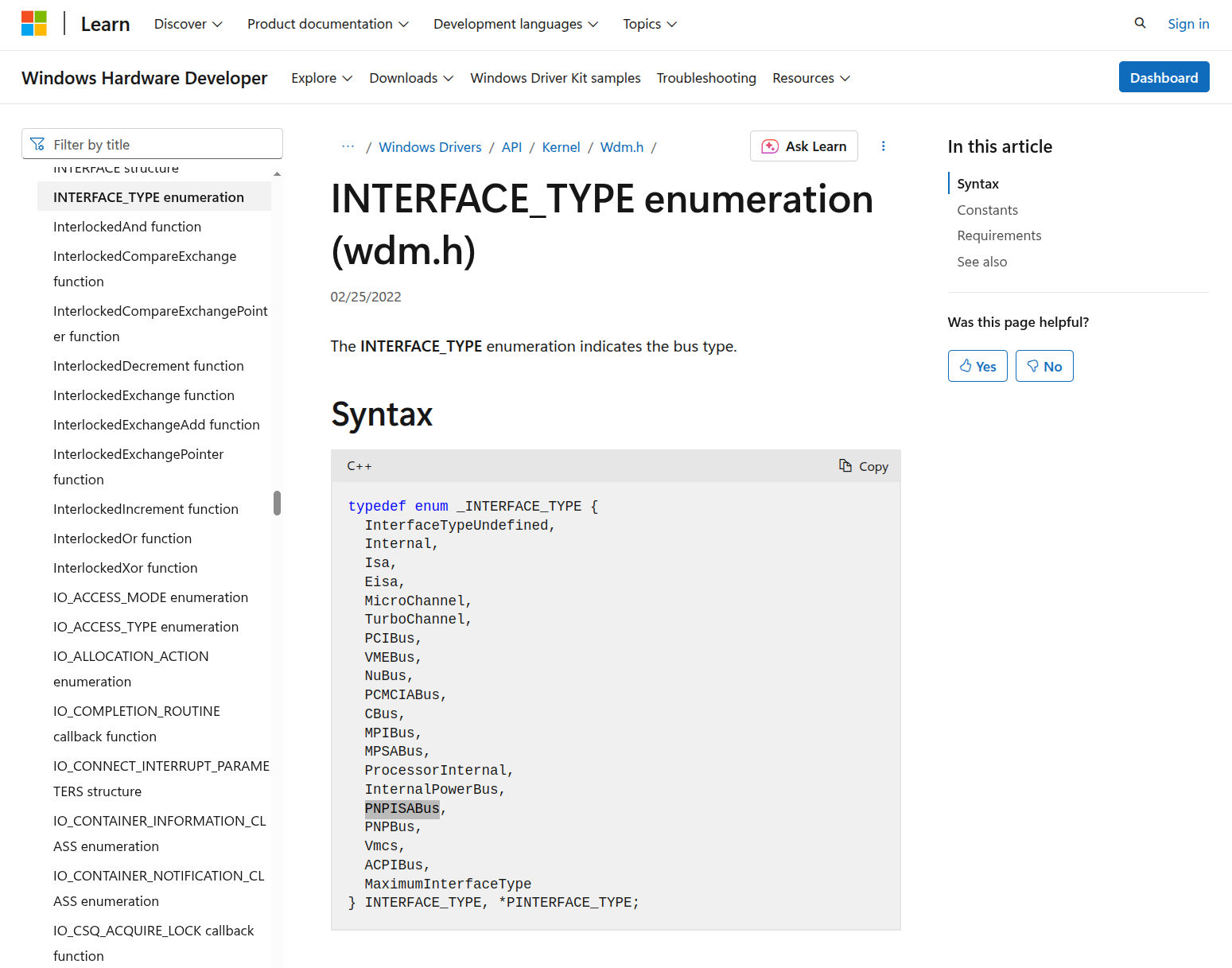Open IO_ACCESS_MODE enumeration

150,597
